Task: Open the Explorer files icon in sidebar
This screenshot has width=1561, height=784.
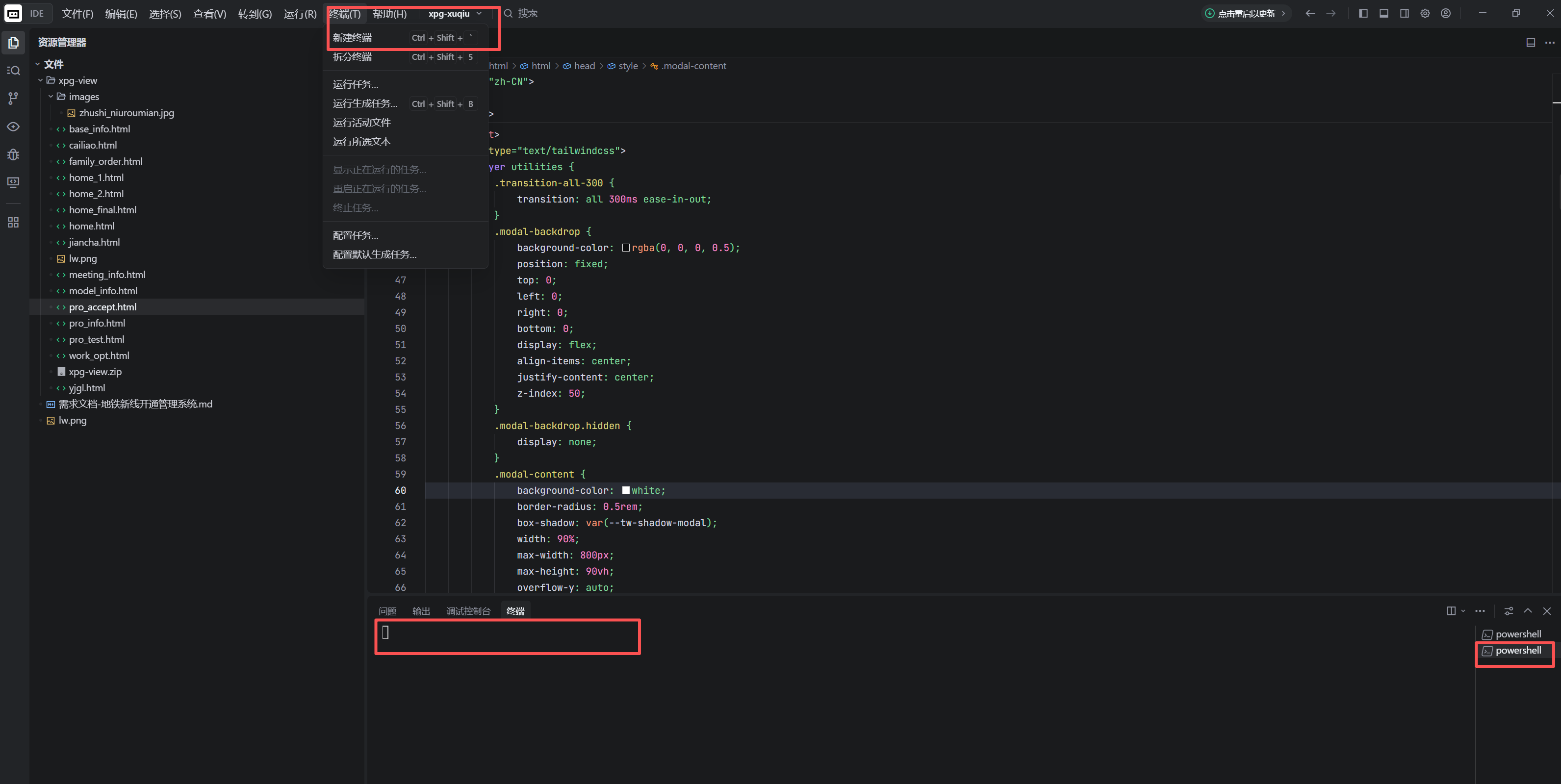Action: [x=13, y=42]
